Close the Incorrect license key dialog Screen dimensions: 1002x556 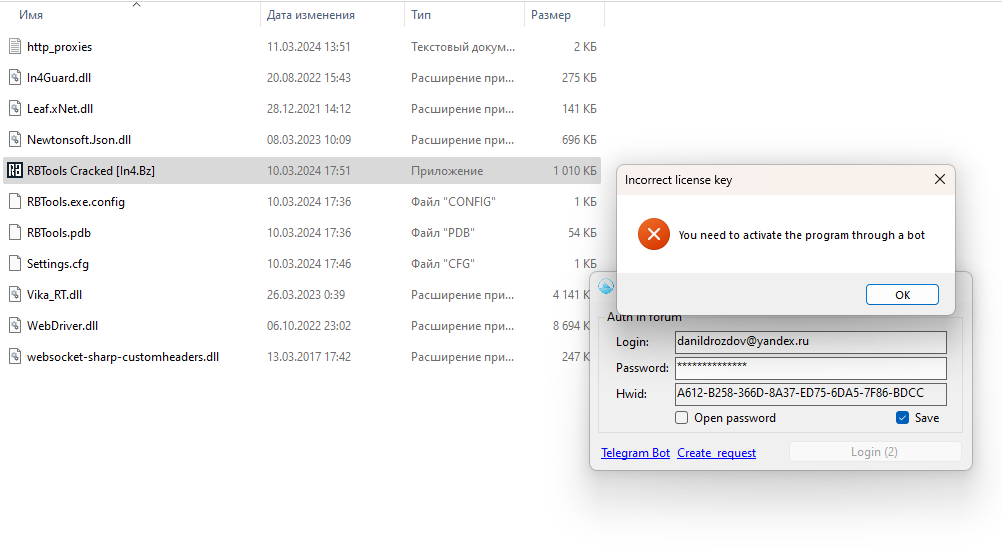pyautogui.click(x=939, y=180)
